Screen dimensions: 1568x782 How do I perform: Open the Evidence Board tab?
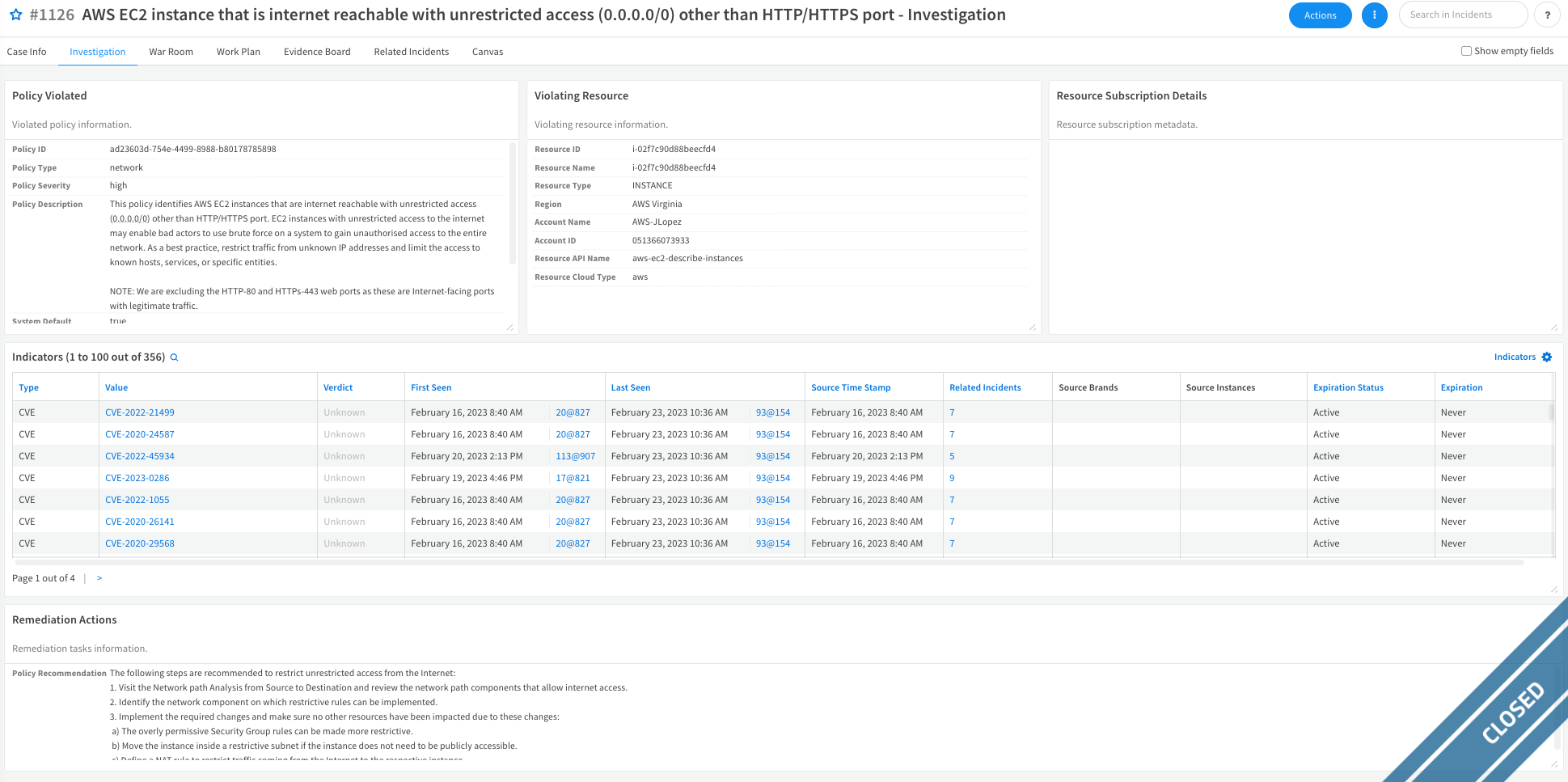[317, 52]
